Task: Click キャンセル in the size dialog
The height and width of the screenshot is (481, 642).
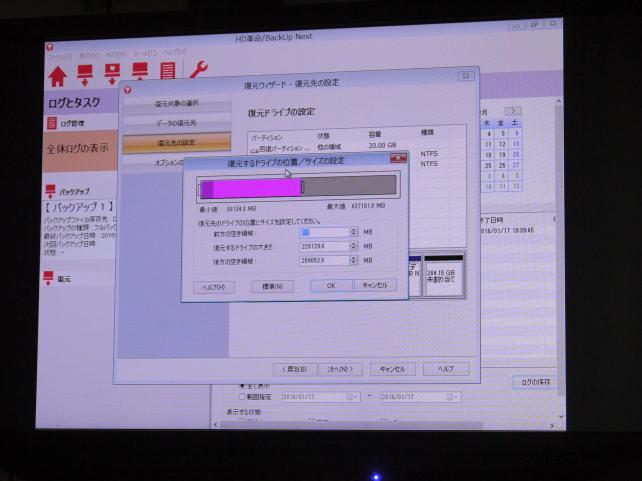Action: 375,285
